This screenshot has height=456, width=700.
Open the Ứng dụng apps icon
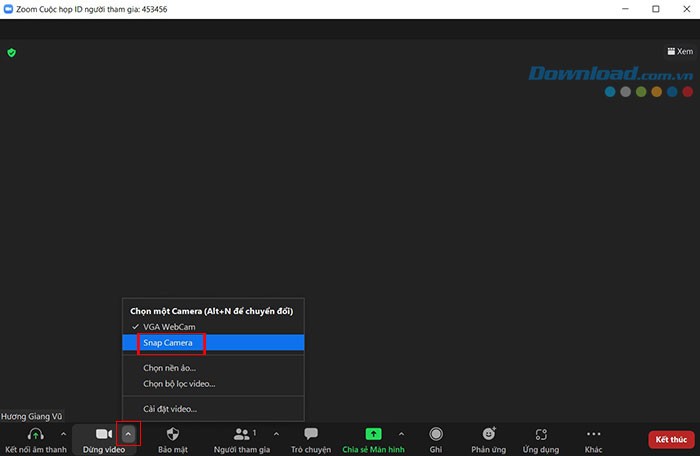click(x=541, y=434)
